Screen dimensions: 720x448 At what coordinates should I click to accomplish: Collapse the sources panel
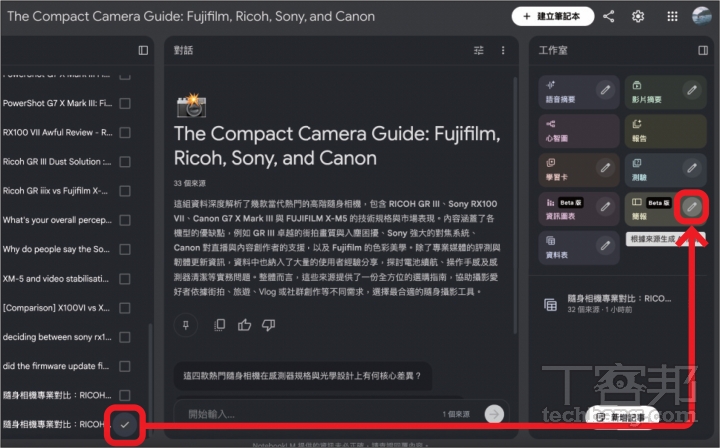point(143,50)
